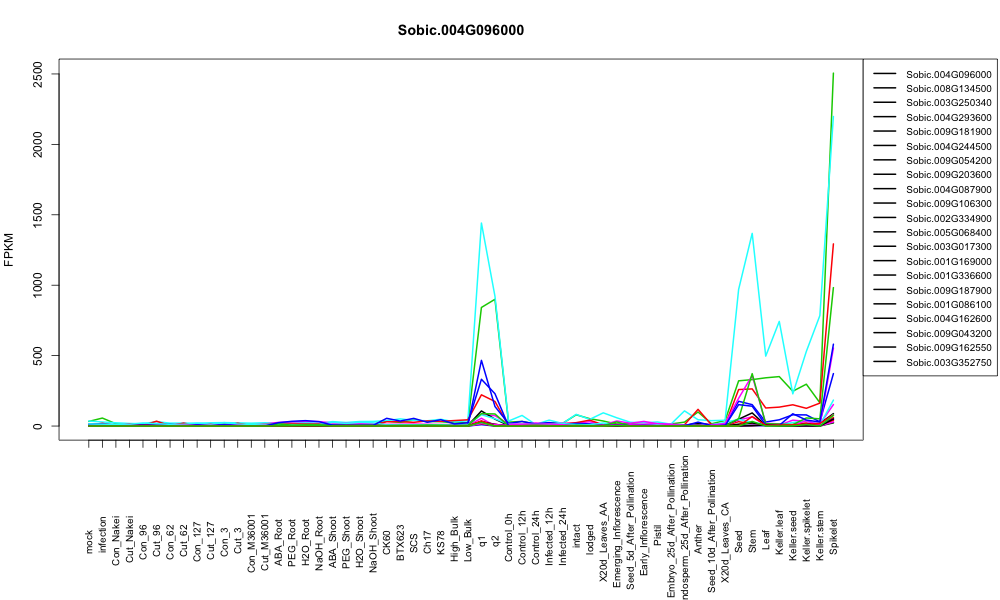Image resolution: width=1000 pixels, height=600 pixels.
Task: Select legend entry Sobic.001G169000
Action: point(932,261)
